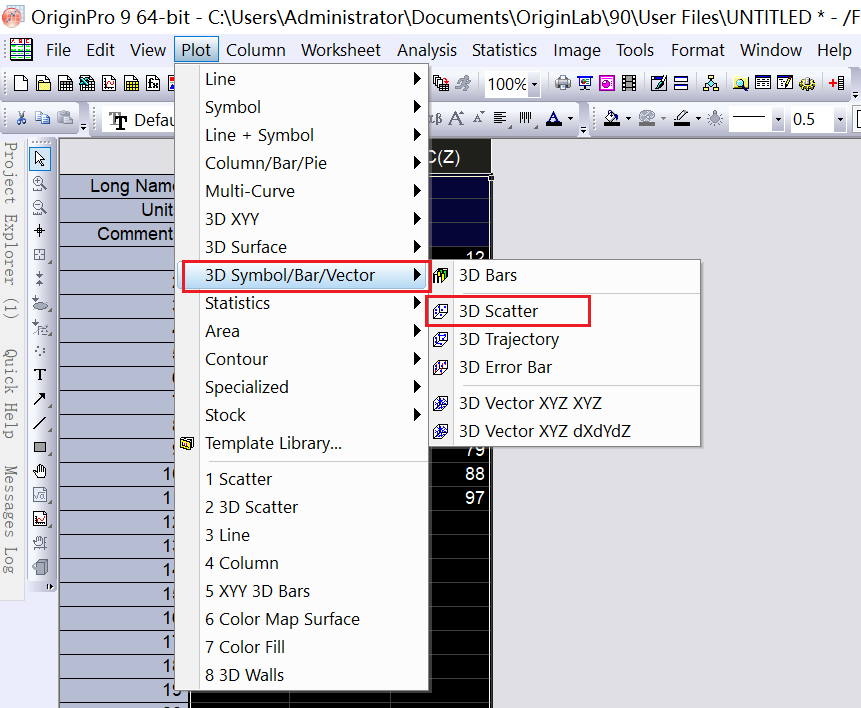Select the Zoom In tool

coord(40,183)
